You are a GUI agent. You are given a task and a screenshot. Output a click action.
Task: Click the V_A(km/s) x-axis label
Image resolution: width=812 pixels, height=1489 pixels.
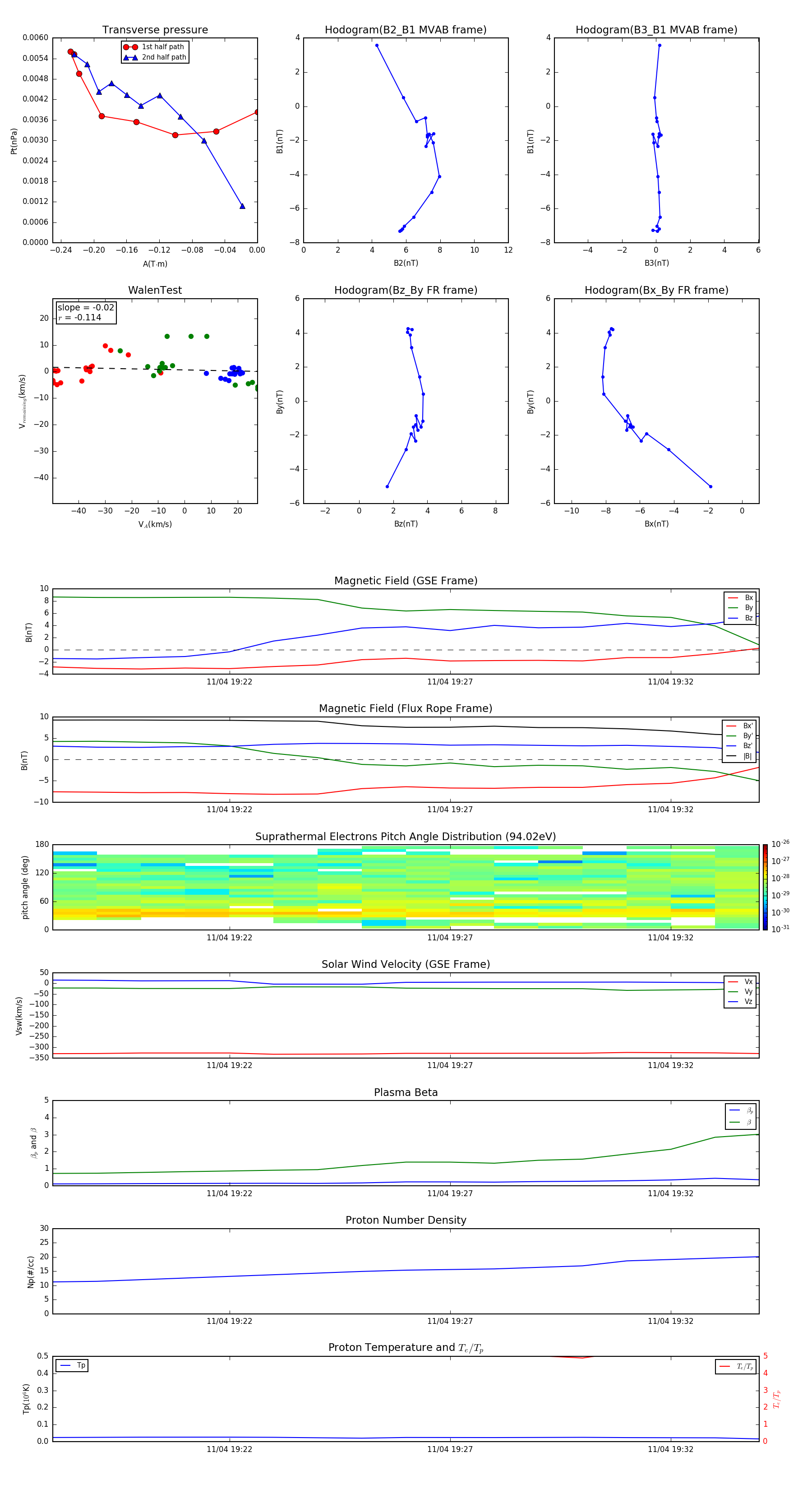click(155, 524)
